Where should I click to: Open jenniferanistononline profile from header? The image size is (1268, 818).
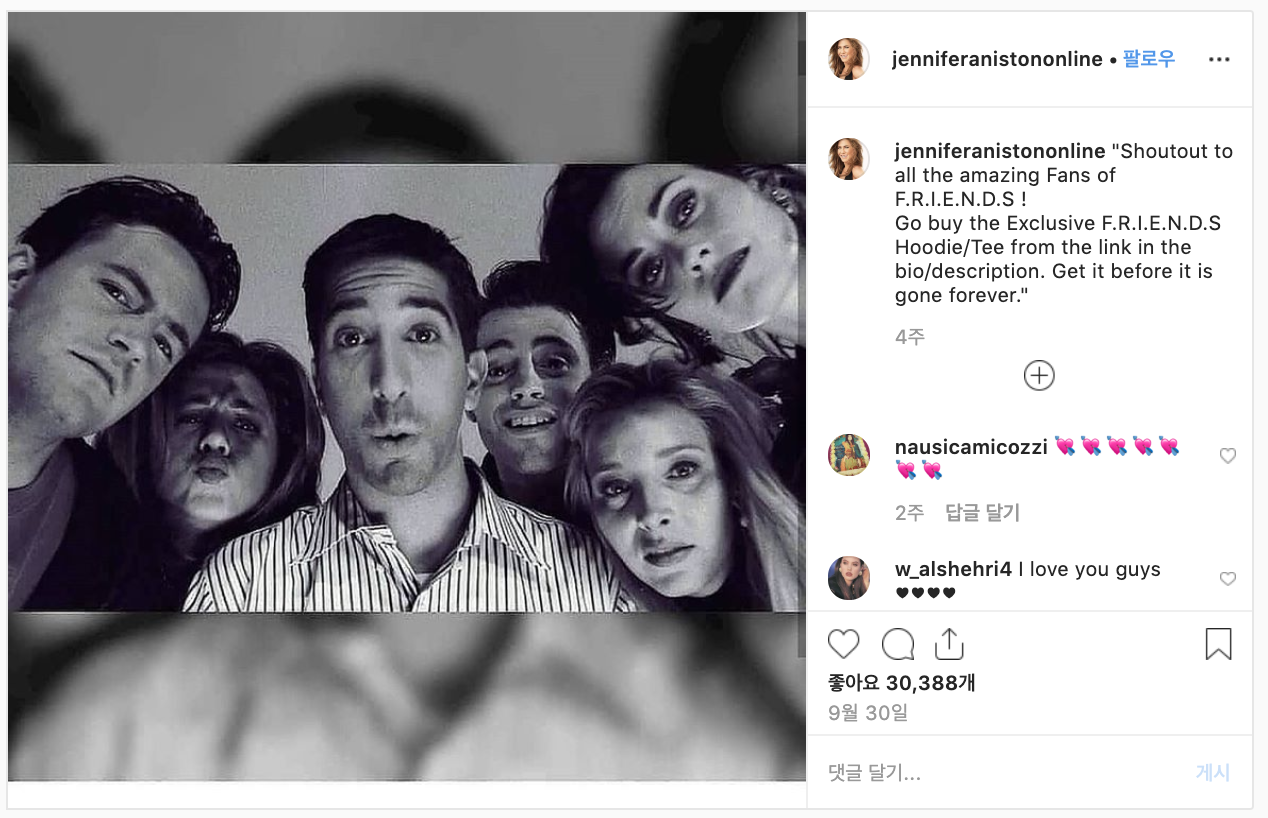click(x=997, y=59)
